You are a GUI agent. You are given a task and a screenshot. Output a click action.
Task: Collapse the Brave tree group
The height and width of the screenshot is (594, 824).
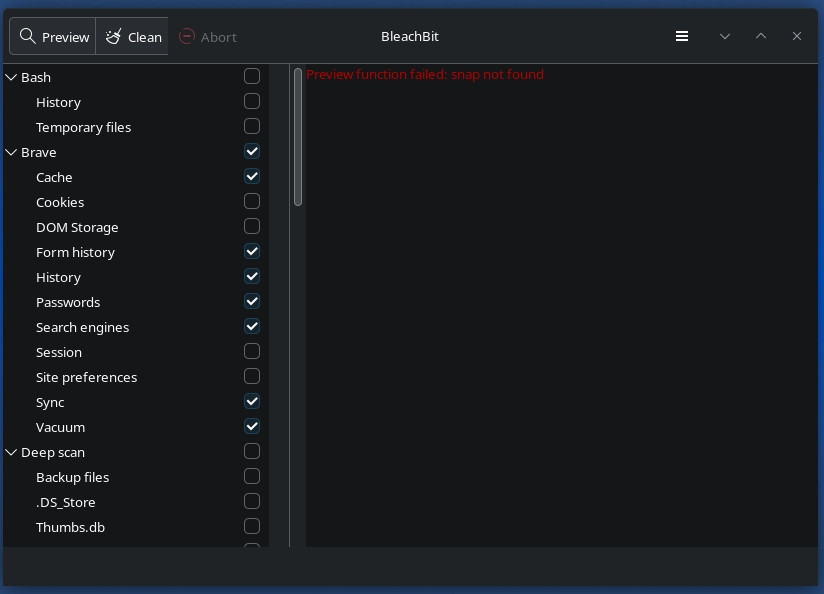tap(12, 152)
